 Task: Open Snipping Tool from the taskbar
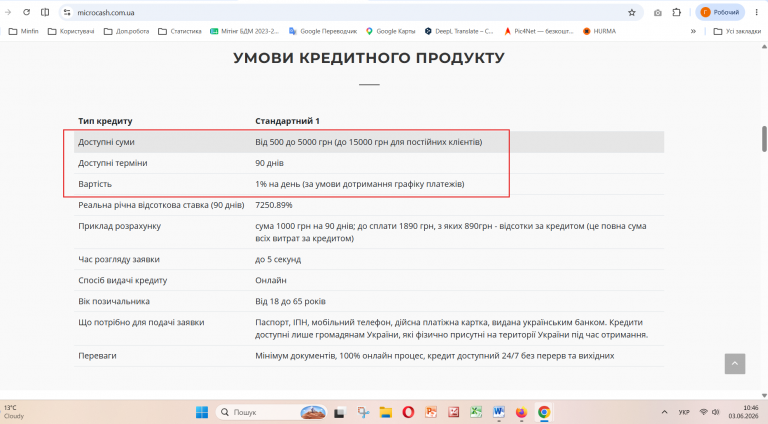click(x=363, y=412)
